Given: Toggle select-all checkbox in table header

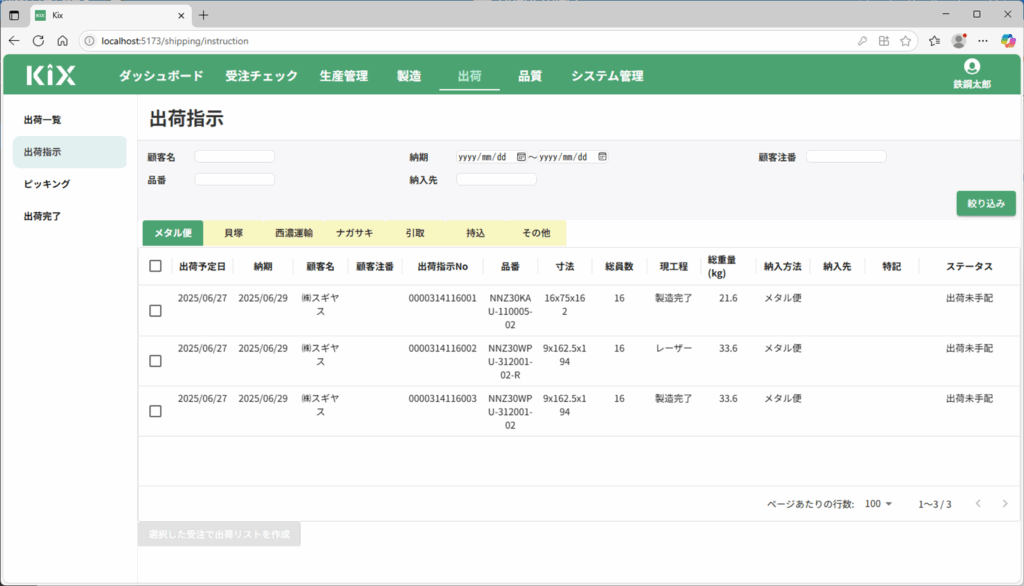Looking at the screenshot, I should 155,266.
